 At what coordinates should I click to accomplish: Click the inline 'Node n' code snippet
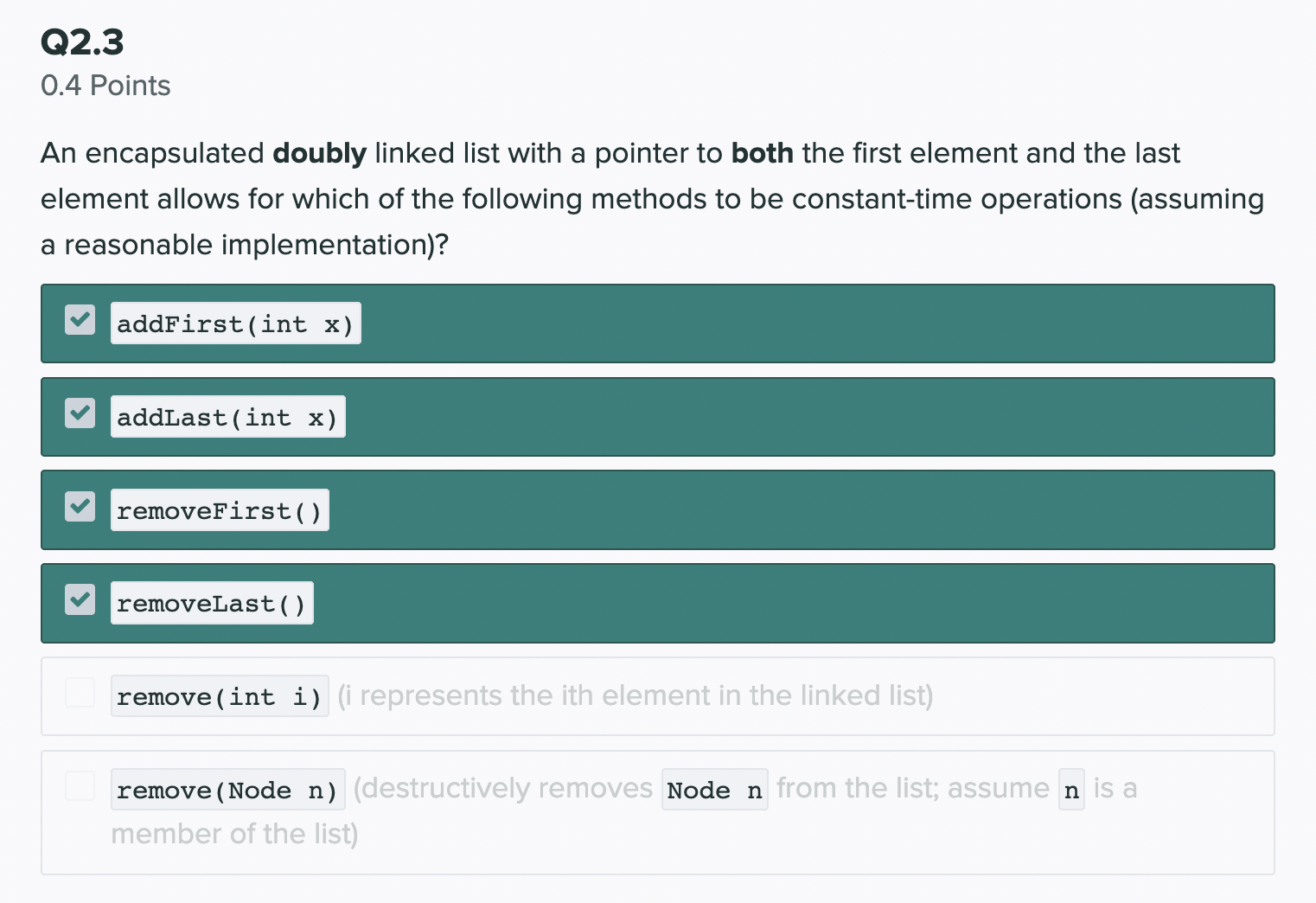(x=714, y=791)
